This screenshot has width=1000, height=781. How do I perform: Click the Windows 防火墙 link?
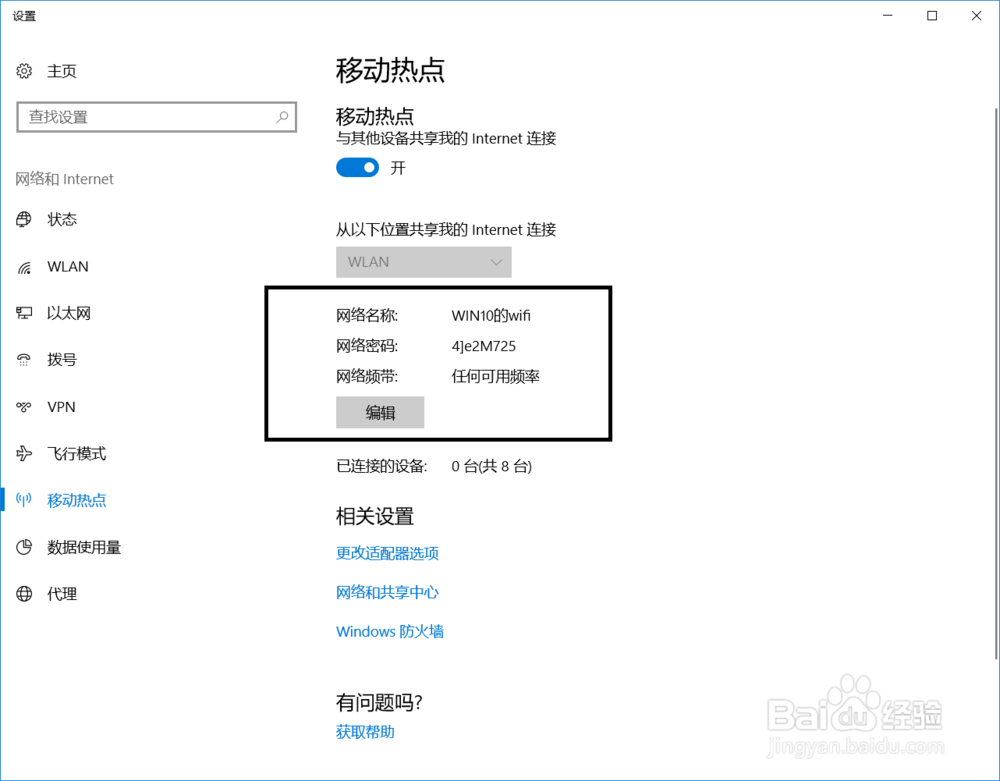point(390,631)
